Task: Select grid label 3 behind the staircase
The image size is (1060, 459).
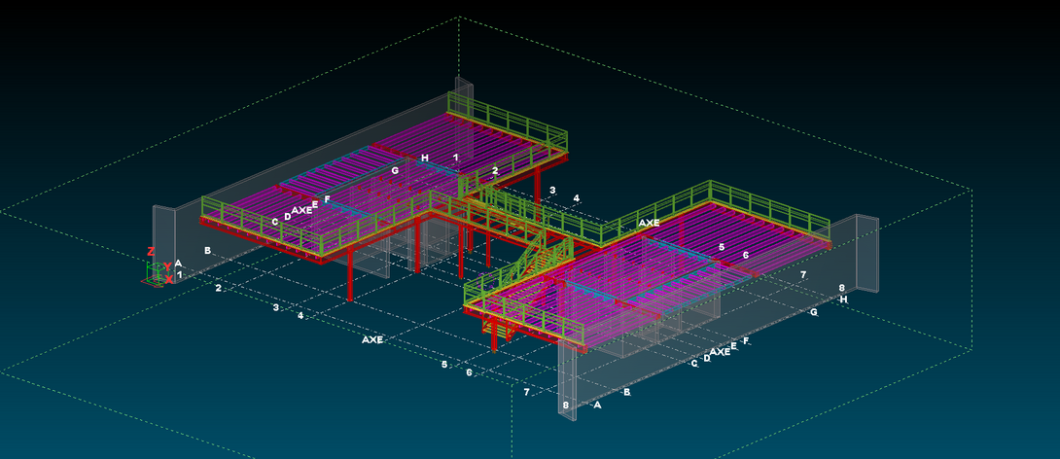Action: pyautogui.click(x=552, y=190)
